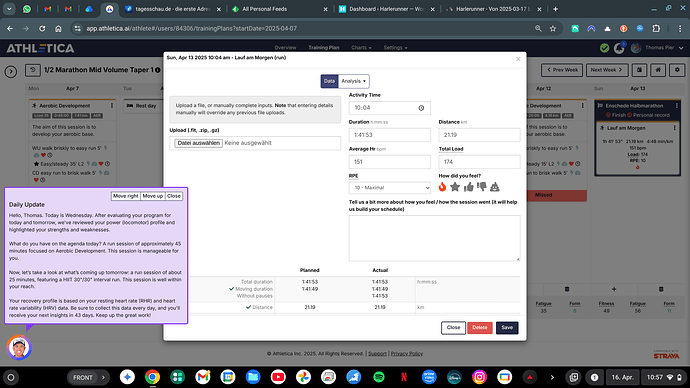Switch to the Data toggle view
Image resolution: width=690 pixels, height=388 pixels.
(329, 81)
